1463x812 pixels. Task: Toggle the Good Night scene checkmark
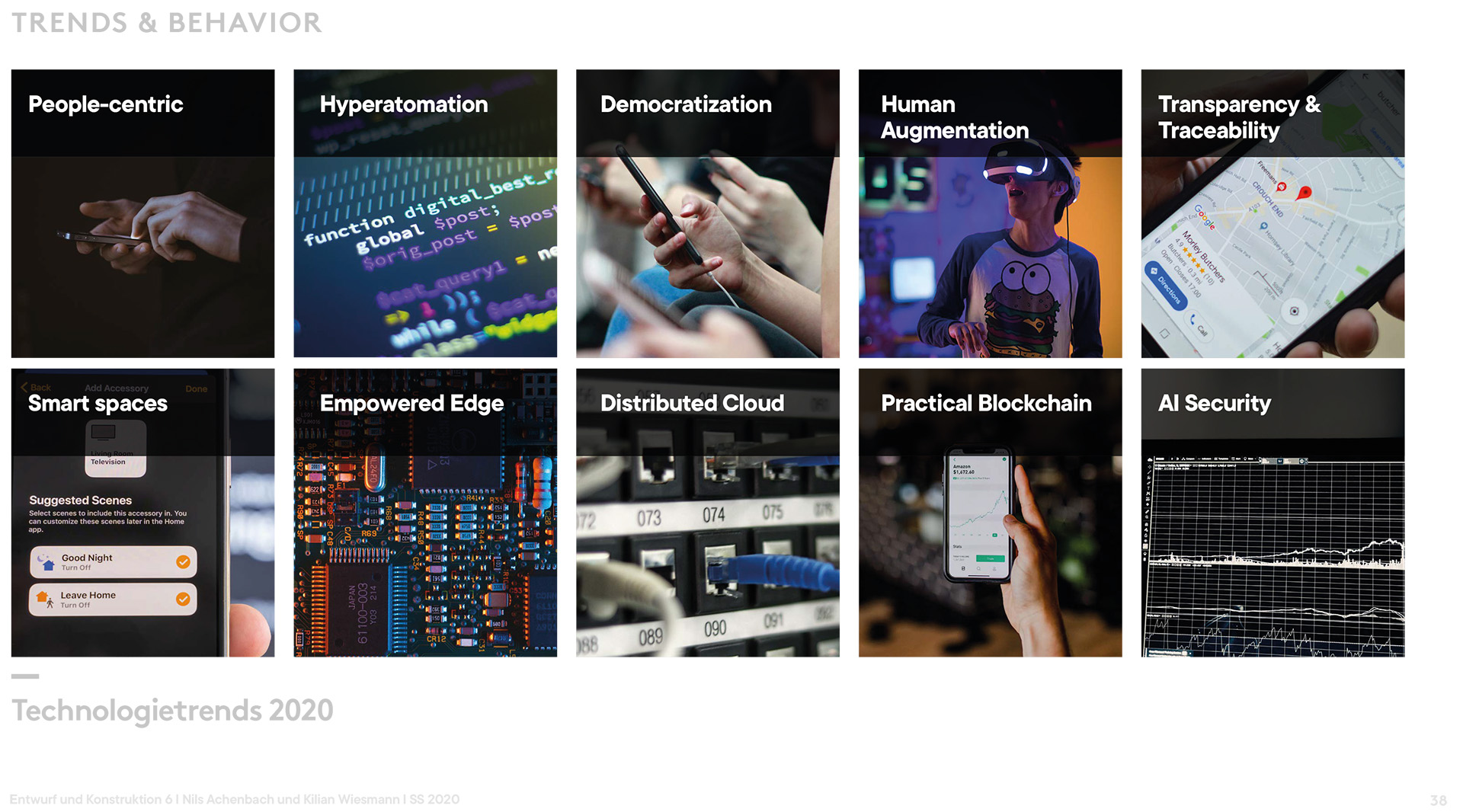tap(183, 562)
